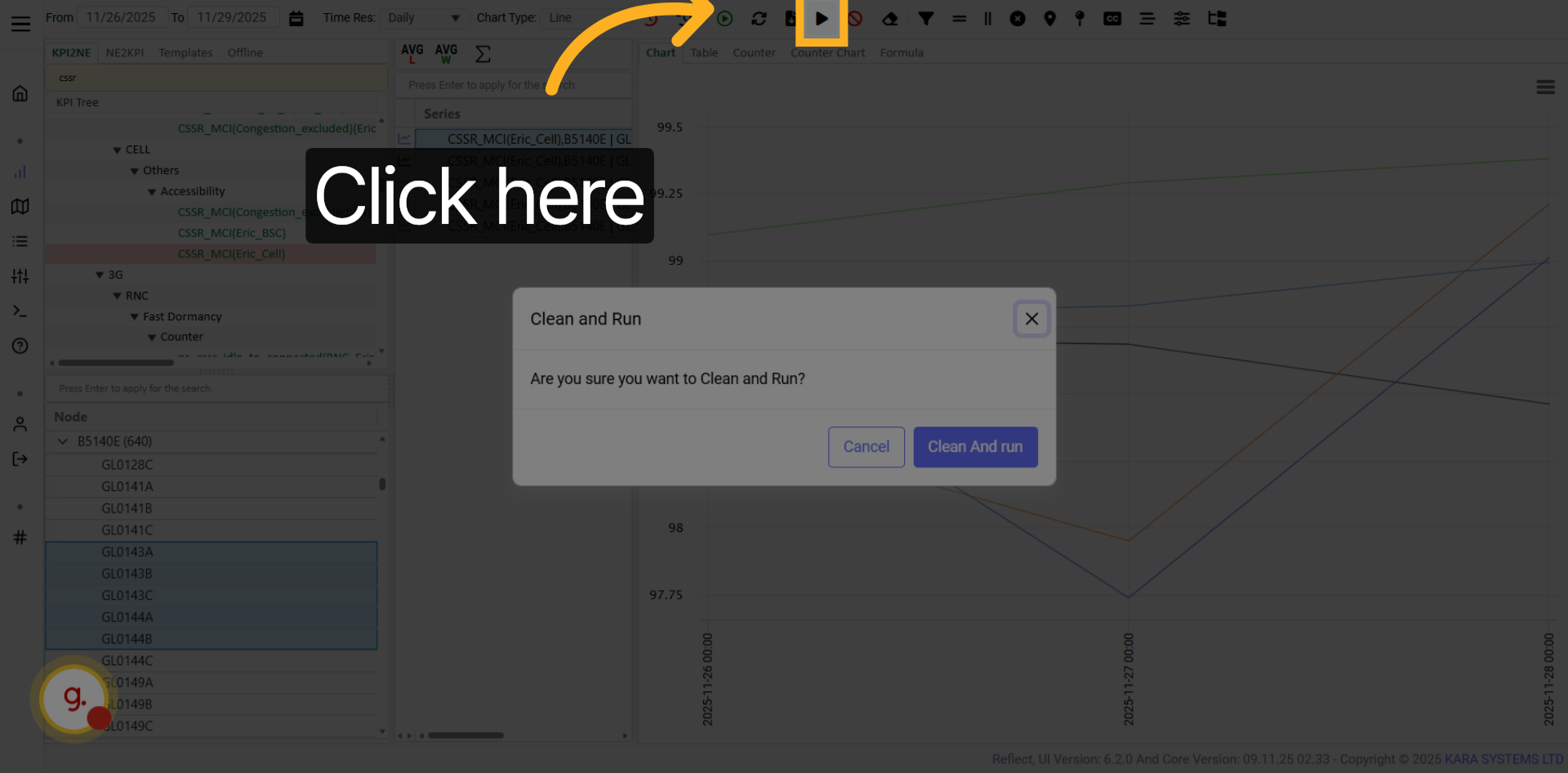
Task: Click the Series panel horizontal scrollbar
Action: (x=465, y=735)
